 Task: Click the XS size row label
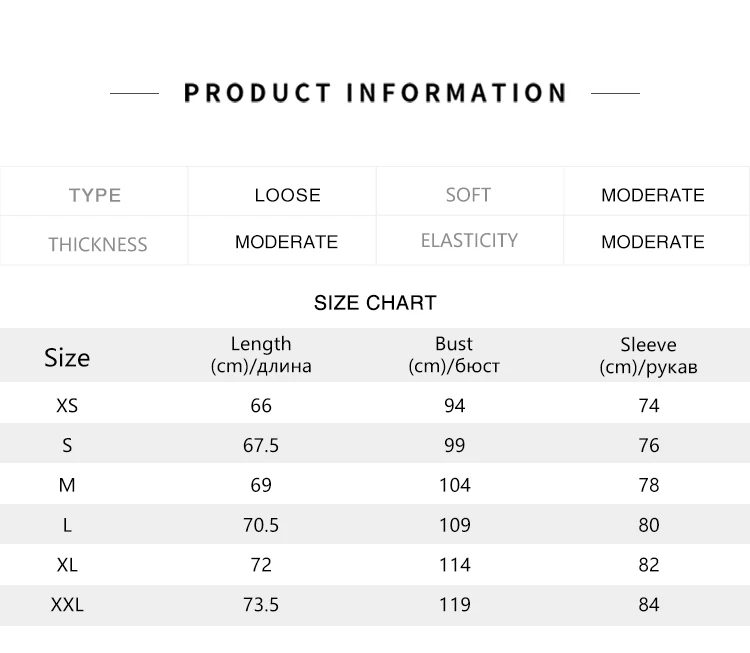click(x=67, y=405)
